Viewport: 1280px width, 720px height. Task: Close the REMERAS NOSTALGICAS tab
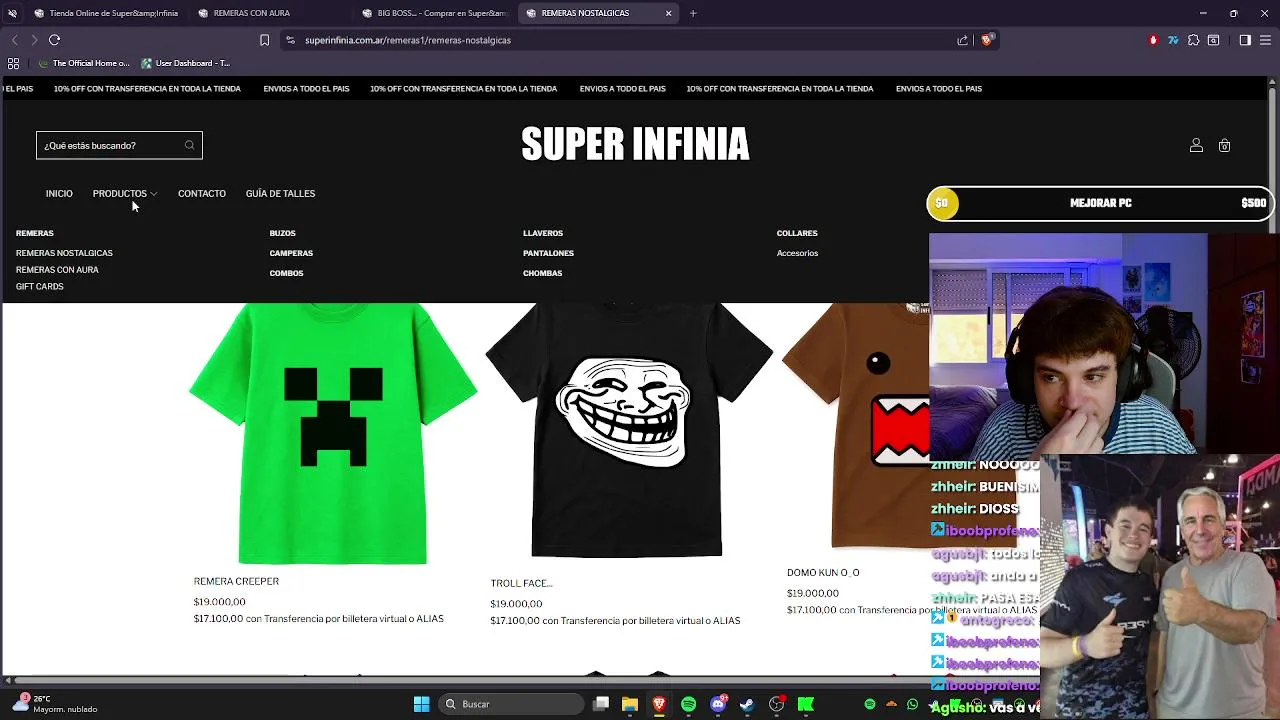tap(669, 13)
